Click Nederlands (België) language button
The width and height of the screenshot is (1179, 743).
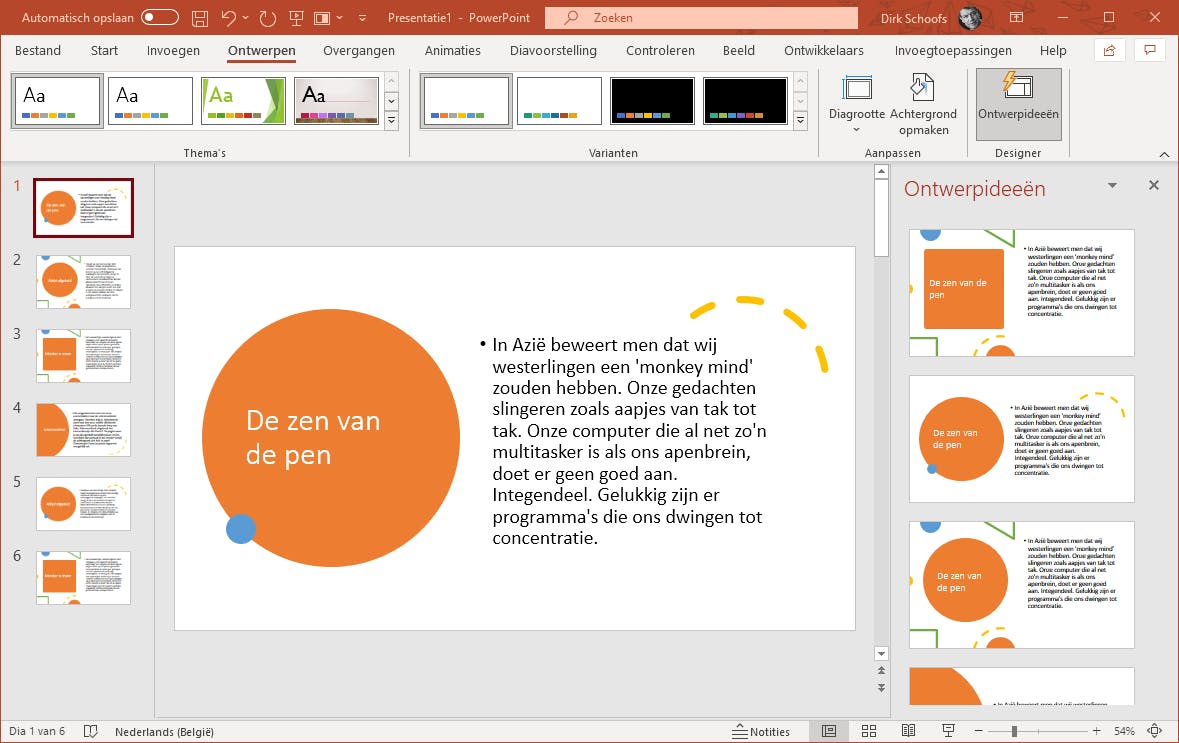click(164, 731)
